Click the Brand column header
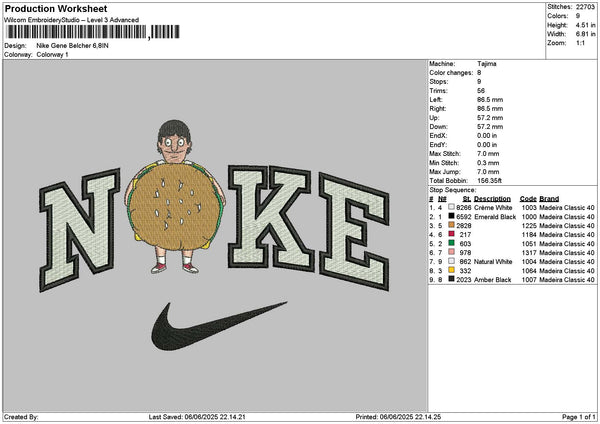 [x=549, y=199]
